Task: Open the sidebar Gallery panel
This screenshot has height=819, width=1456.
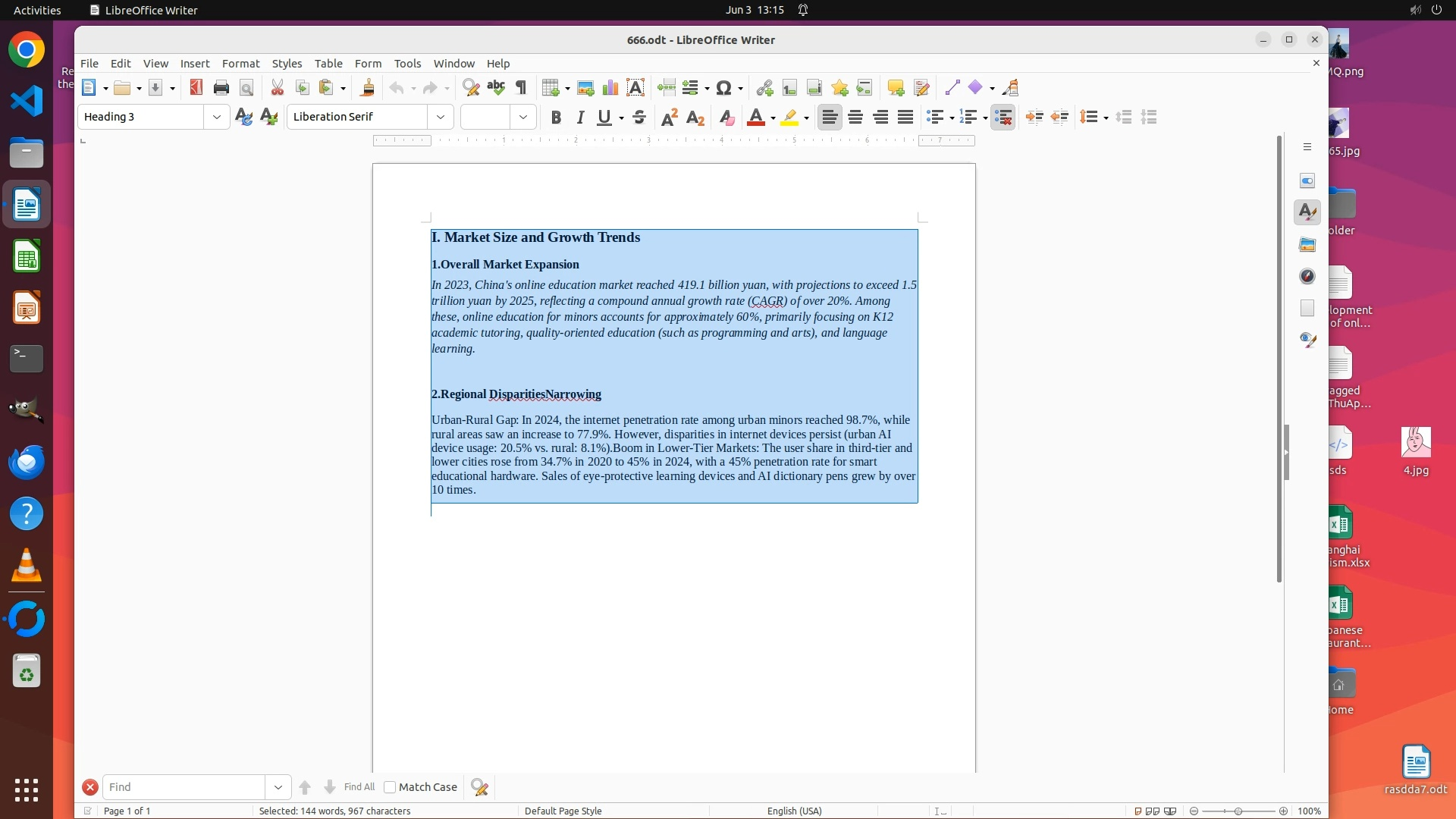Action: [x=1307, y=244]
